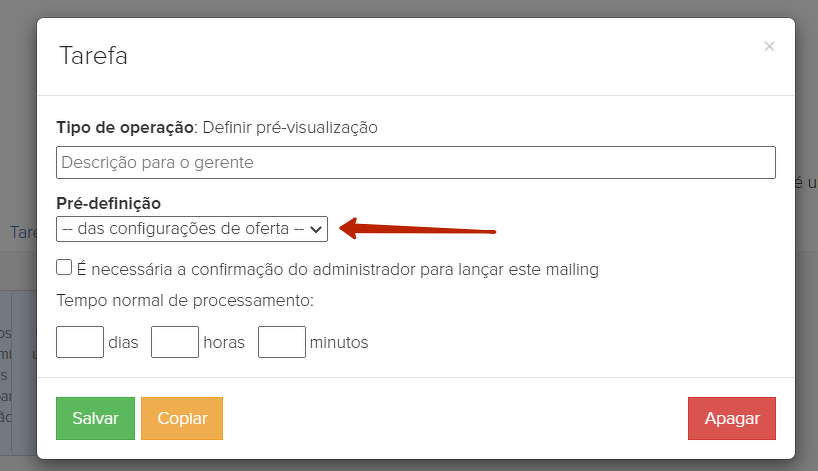Close the Tarefa dialog with the X
Screen dimensions: 818x471
769,46
